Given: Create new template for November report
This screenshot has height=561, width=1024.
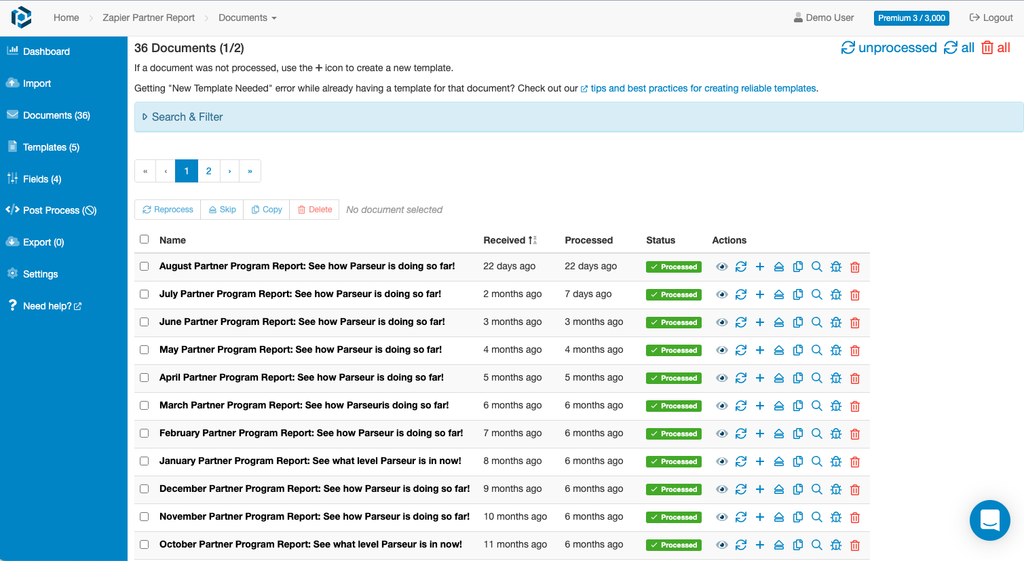Looking at the screenshot, I should pyautogui.click(x=760, y=517).
